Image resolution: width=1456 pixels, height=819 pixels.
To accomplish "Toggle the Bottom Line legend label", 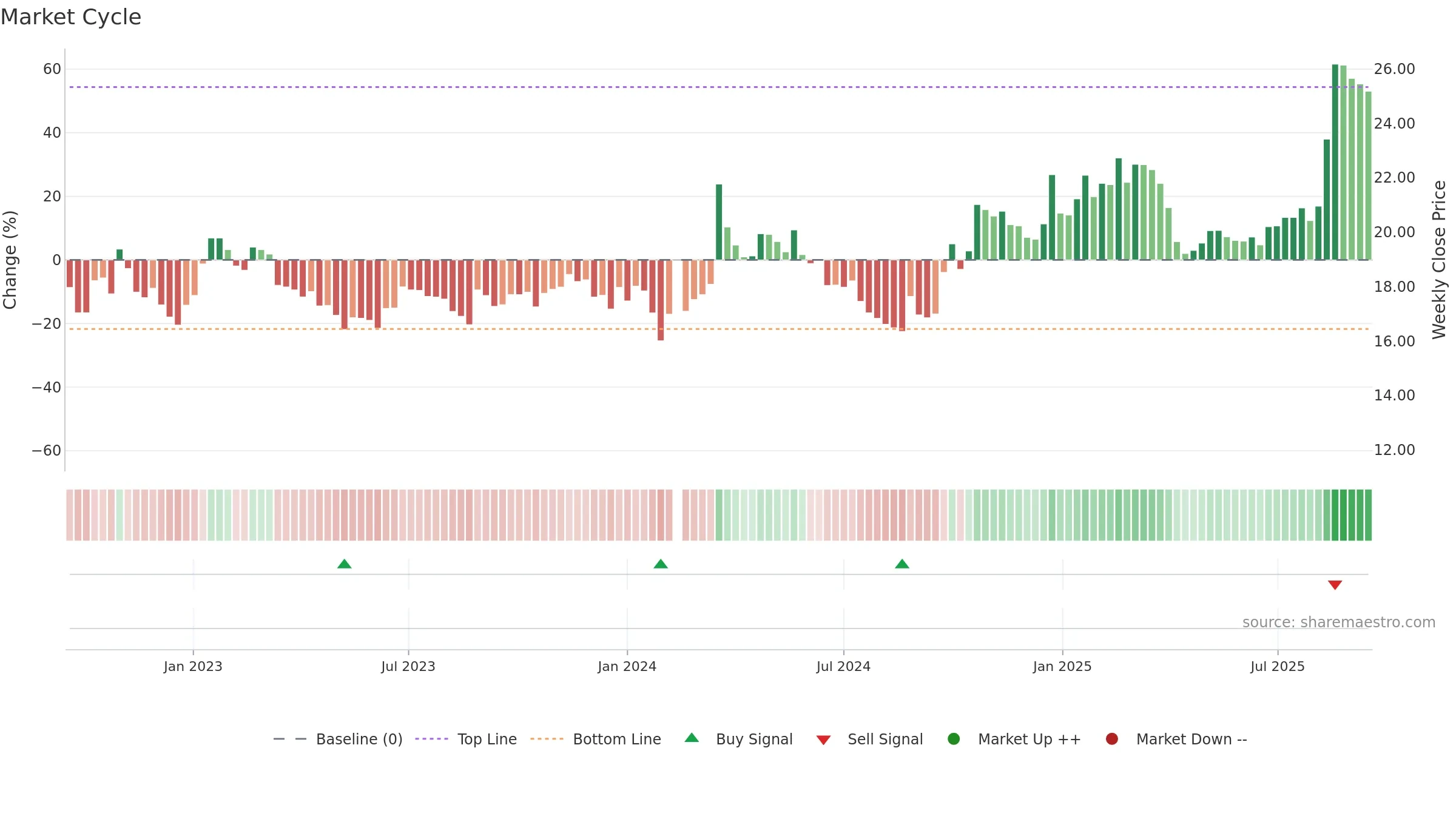I will [617, 739].
